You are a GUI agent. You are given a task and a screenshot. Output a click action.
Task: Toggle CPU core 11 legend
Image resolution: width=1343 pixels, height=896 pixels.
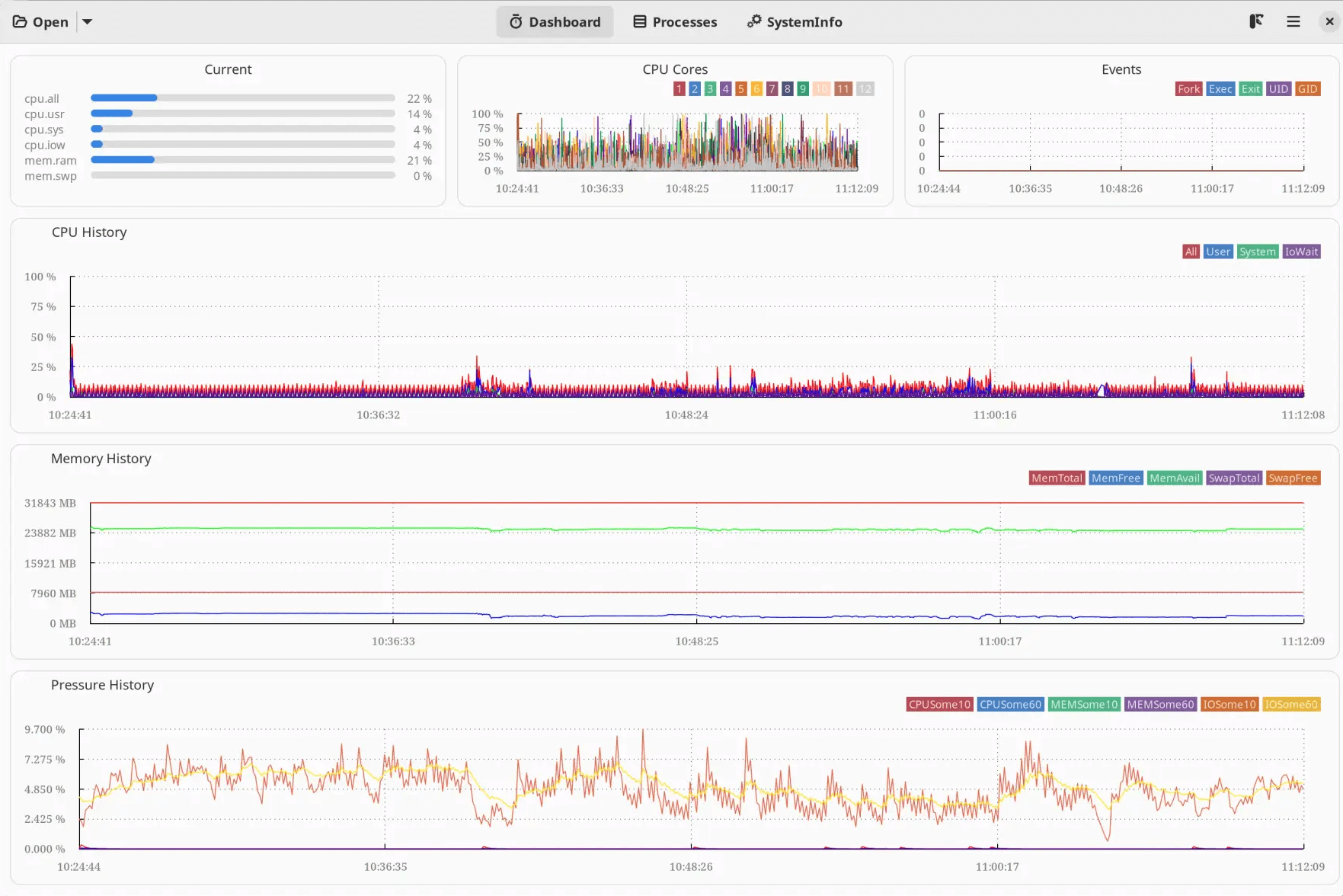click(x=843, y=89)
